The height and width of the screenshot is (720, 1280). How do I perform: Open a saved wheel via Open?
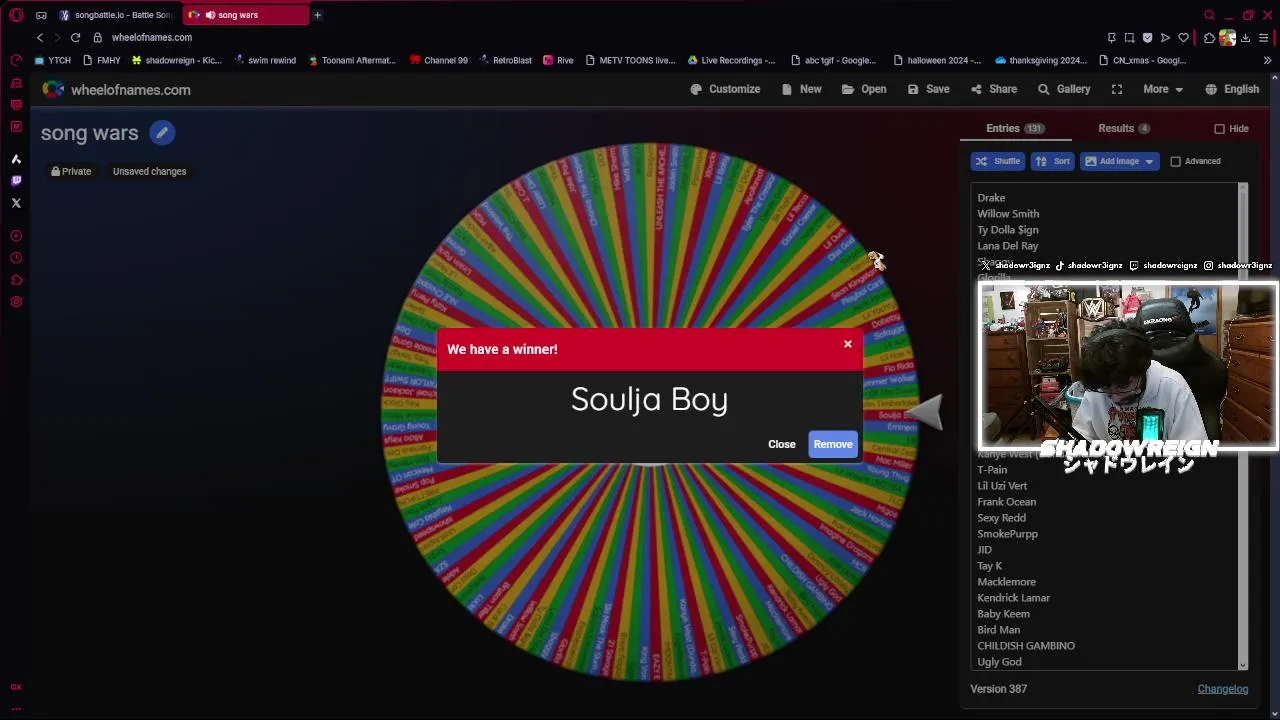864,89
